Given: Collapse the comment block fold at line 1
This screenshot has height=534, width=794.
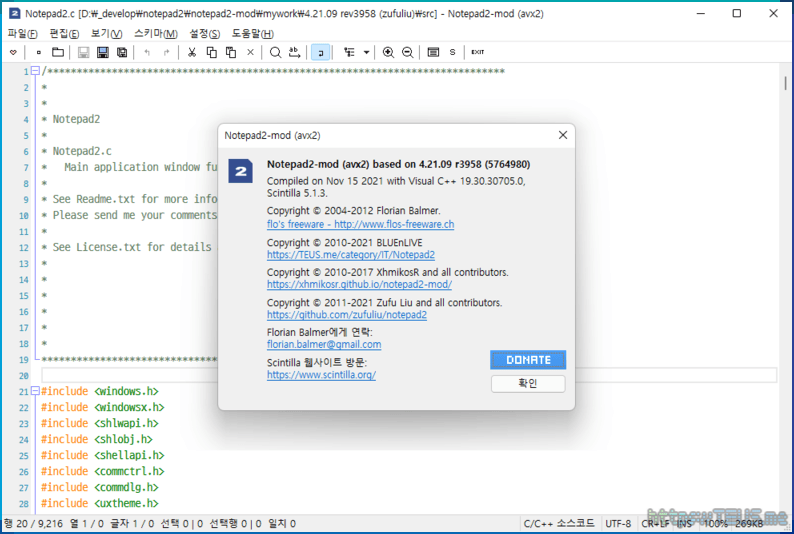Looking at the screenshot, I should (35, 71).
